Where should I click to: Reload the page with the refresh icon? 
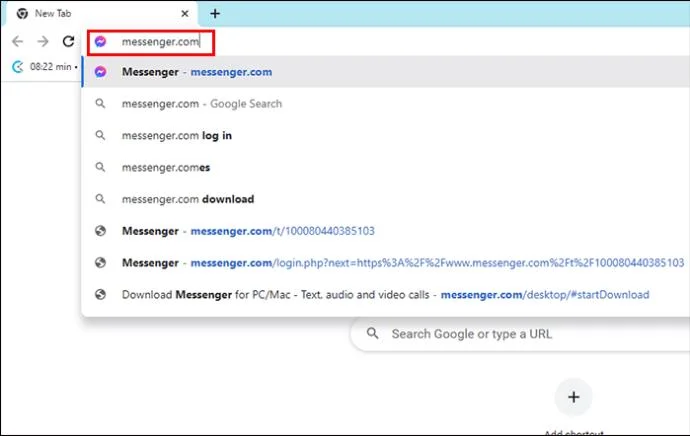pos(68,41)
